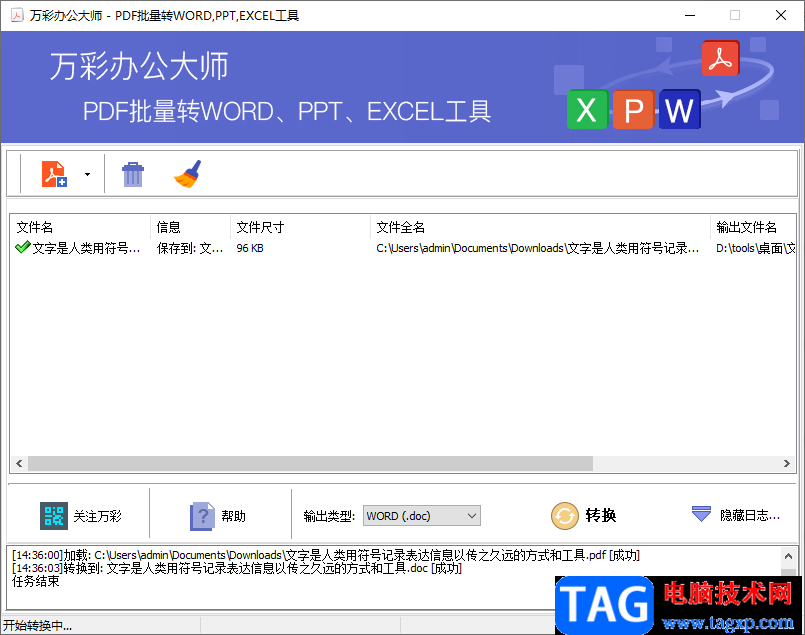Click the green checkmark status icon
The image size is (805, 635).
click(x=23, y=247)
